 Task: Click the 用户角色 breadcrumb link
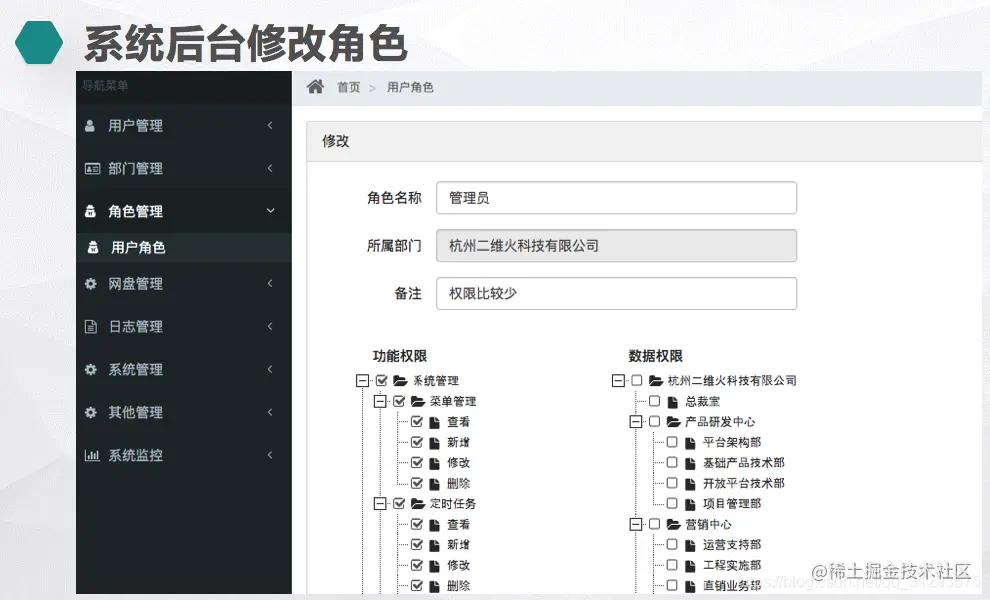tap(410, 87)
